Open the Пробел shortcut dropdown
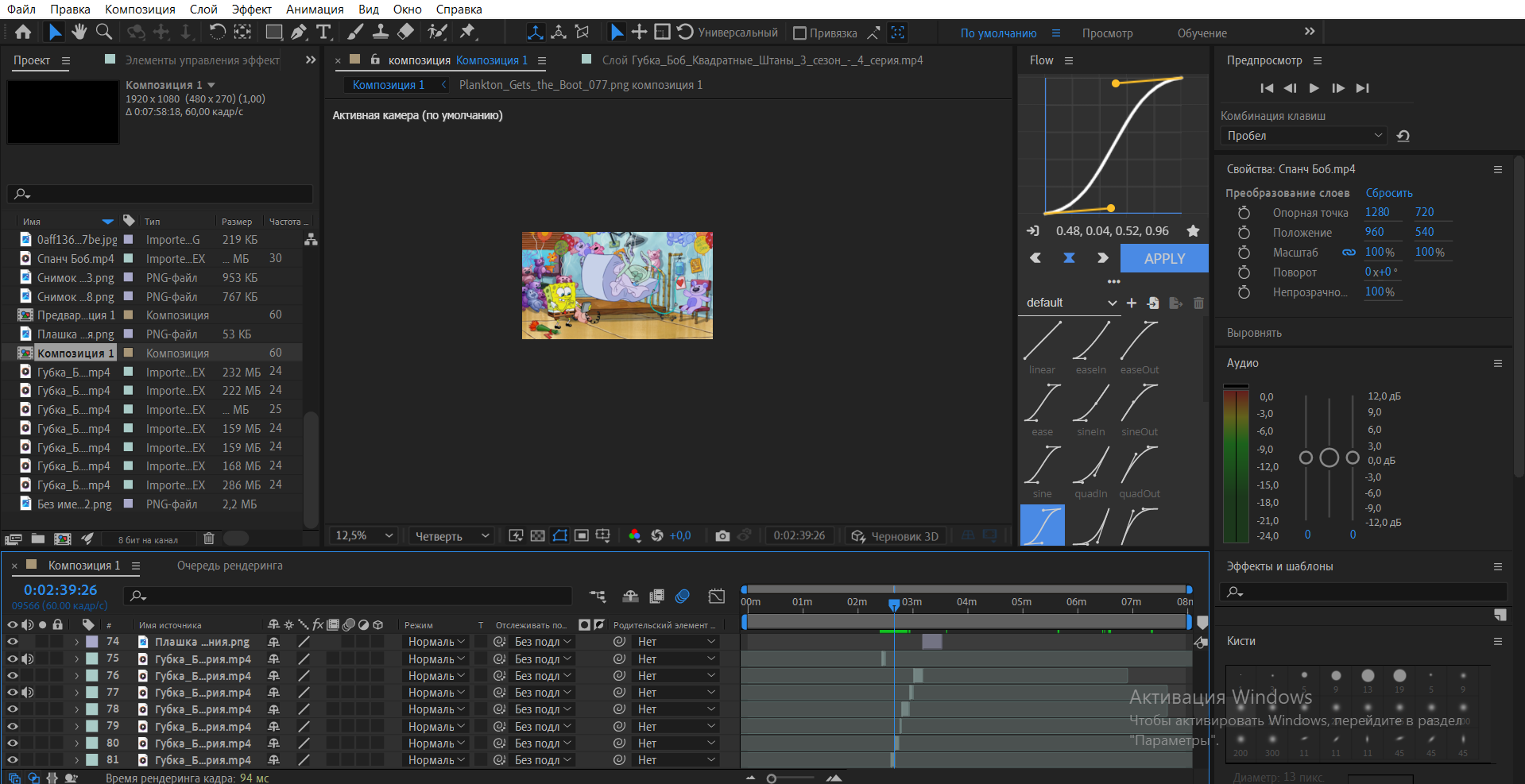1525x784 pixels. (x=1303, y=136)
